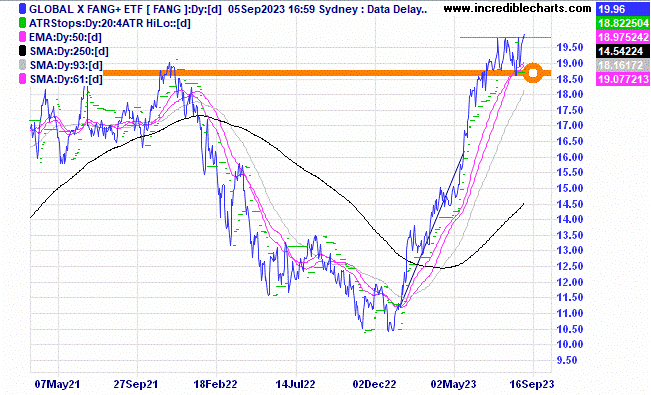Click the 14.50 price axis label
This screenshot has width=651, height=395.
[570, 204]
